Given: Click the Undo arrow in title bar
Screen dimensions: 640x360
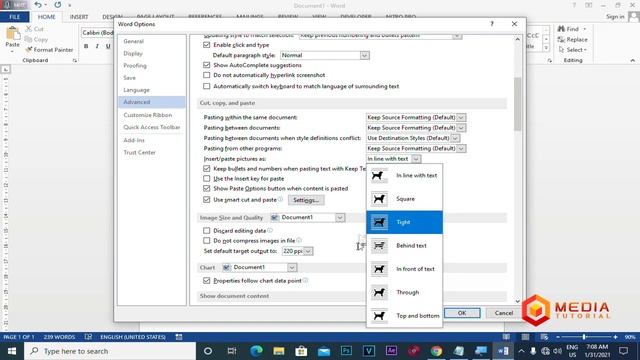Looking at the screenshot, I should click(x=38, y=5).
